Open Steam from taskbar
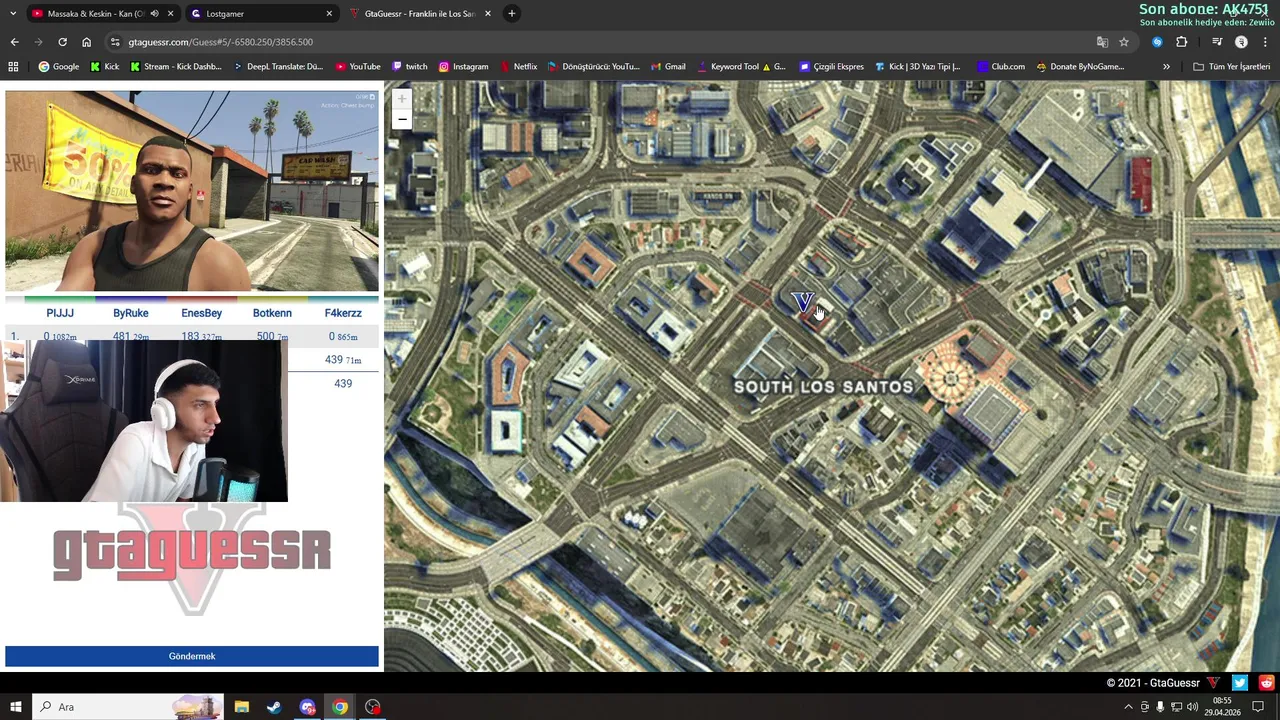 tap(274, 707)
